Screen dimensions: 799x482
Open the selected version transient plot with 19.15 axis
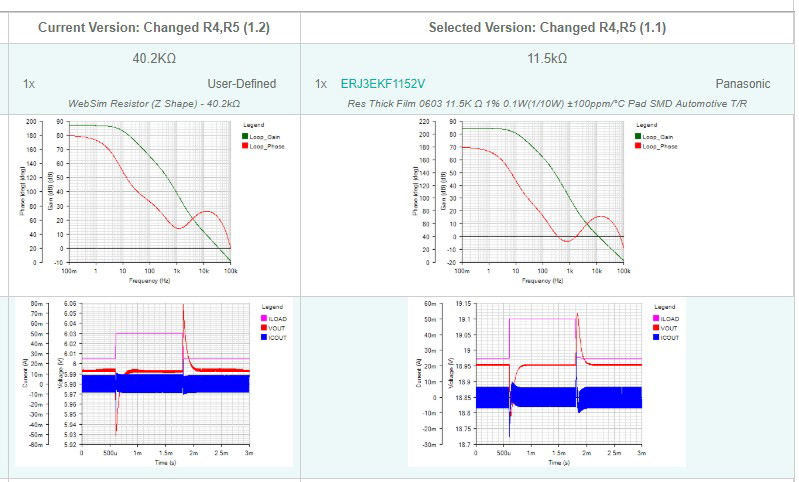click(547, 383)
